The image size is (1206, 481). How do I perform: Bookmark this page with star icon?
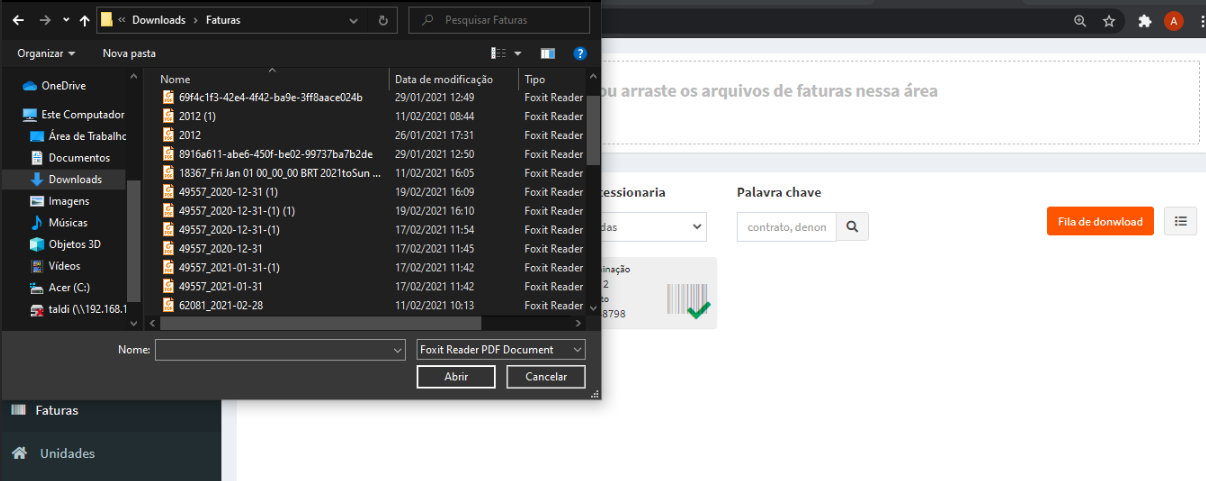click(x=1109, y=21)
